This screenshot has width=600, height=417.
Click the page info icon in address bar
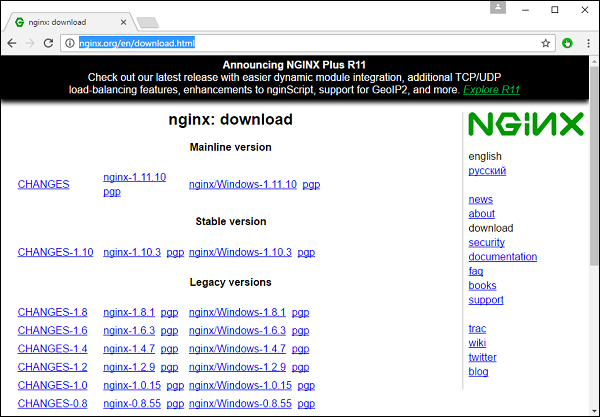pyautogui.click(x=70, y=43)
